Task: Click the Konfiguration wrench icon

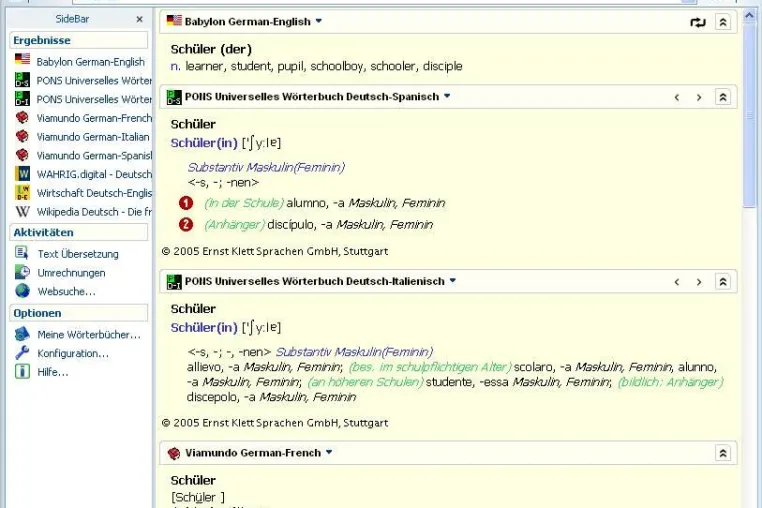Action: point(22,353)
